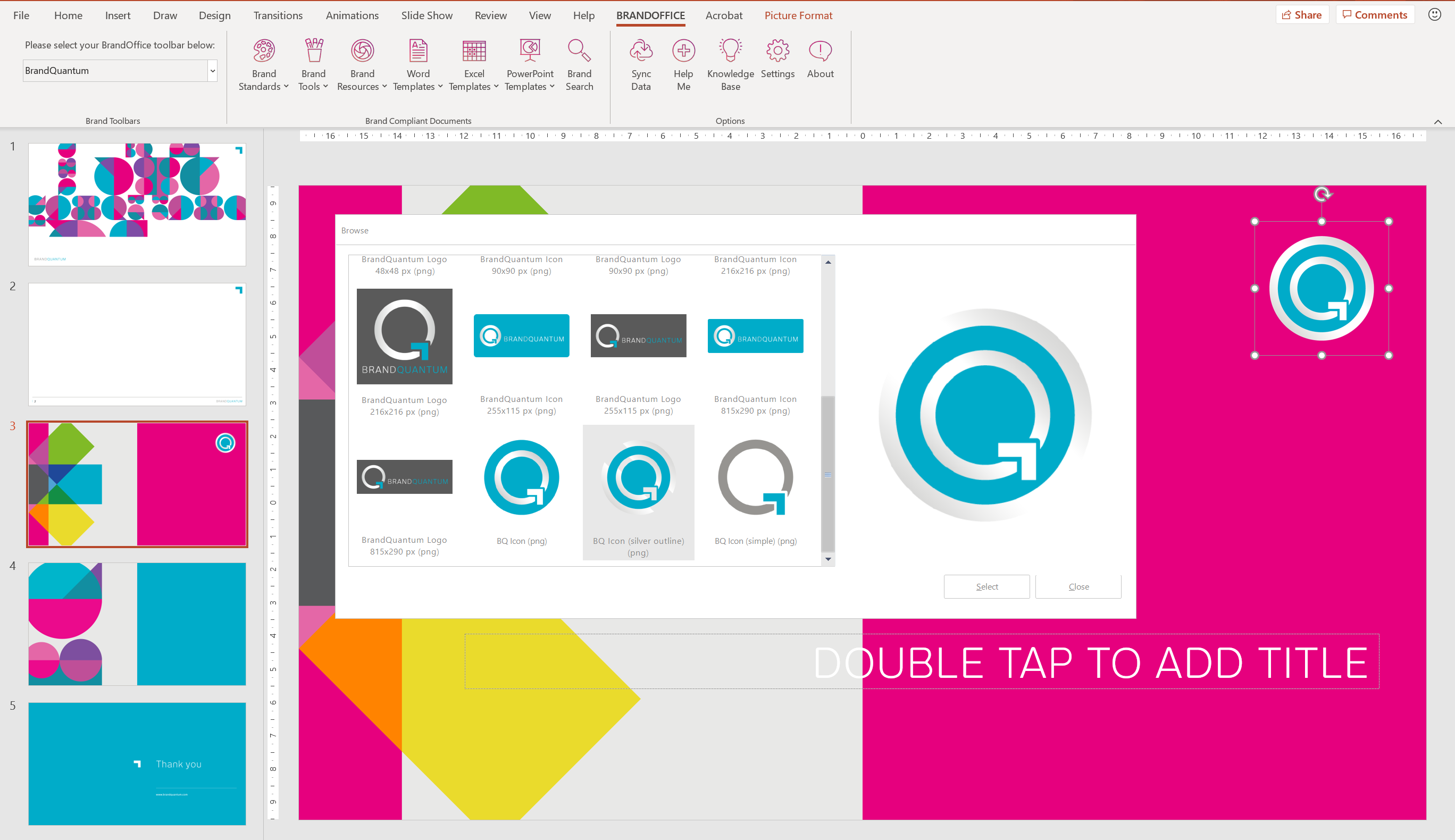Switch to Home tab
This screenshot has height=840, width=1455.
click(x=68, y=15)
